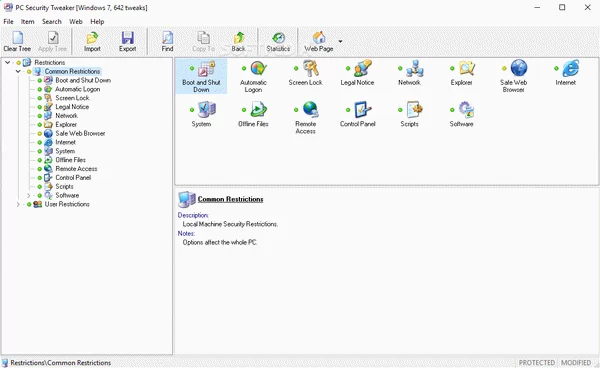Open the Search menu

pyautogui.click(x=52, y=21)
